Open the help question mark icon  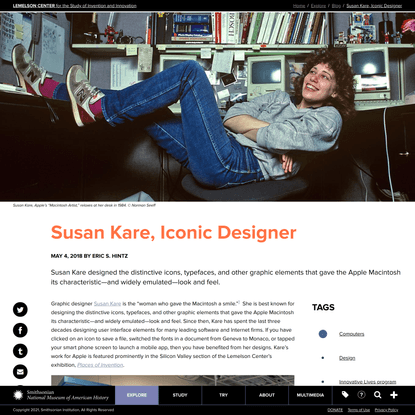pyautogui.click(x=361, y=395)
